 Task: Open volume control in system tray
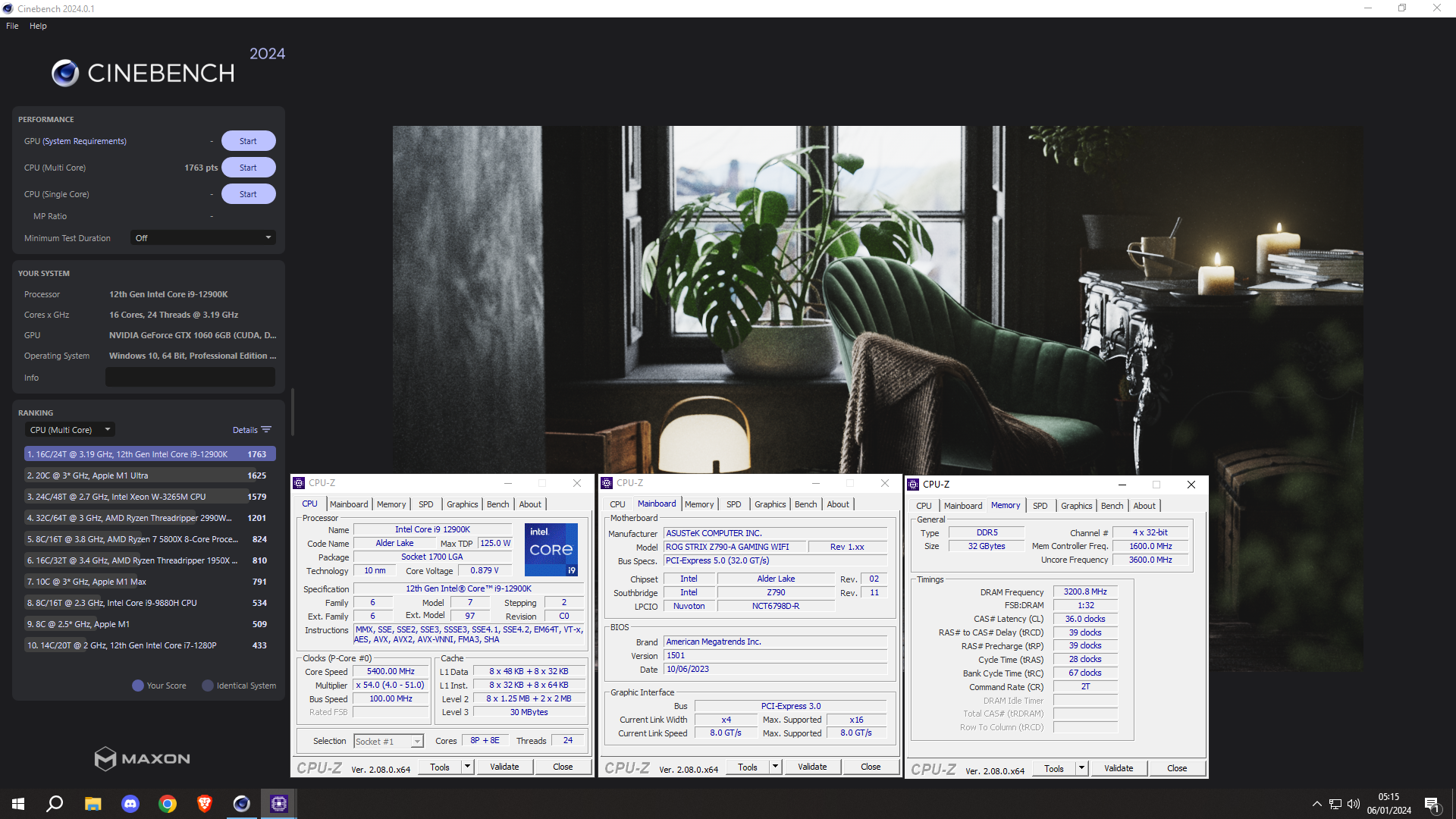(1354, 804)
